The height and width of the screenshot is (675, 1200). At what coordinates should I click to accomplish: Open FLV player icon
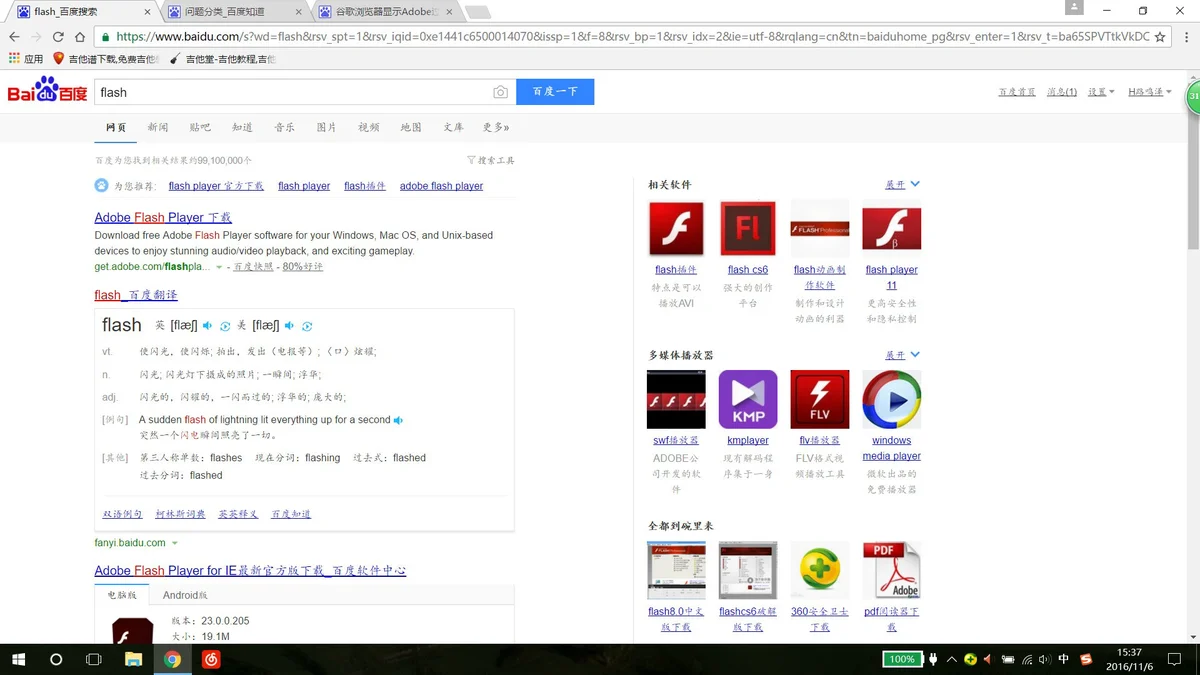820,400
